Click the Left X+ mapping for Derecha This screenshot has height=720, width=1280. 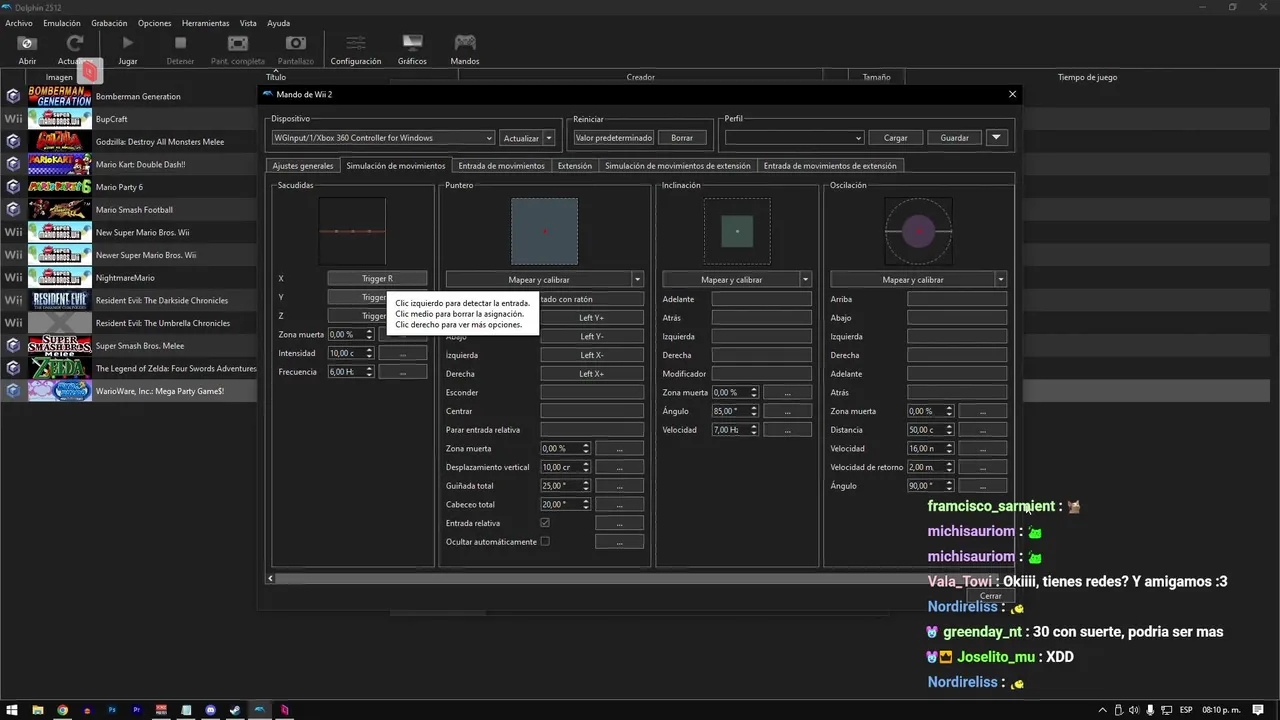(x=592, y=374)
